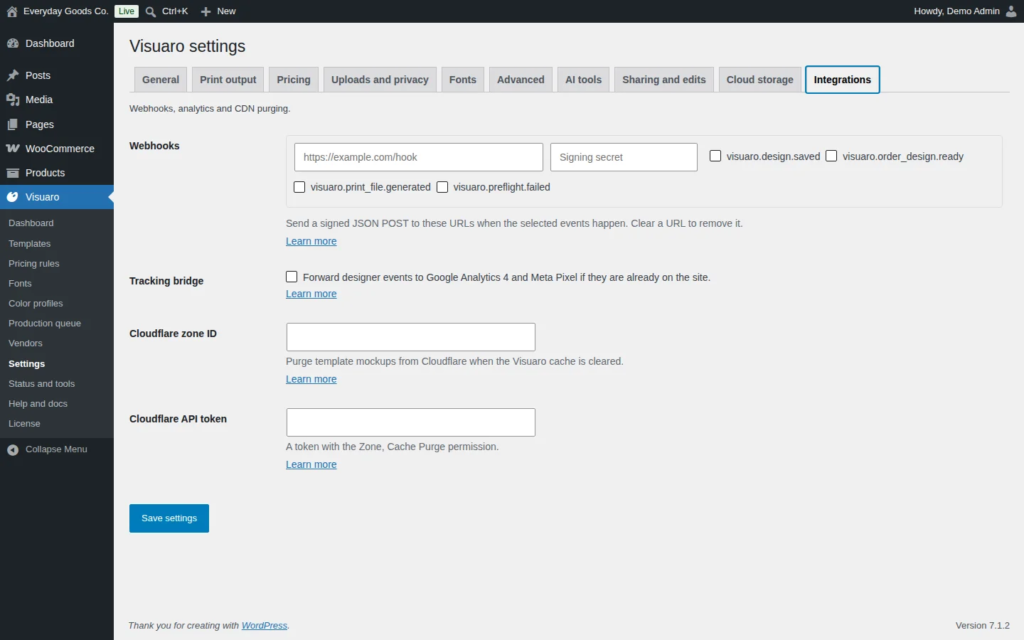
Task: Click the Visuaro plugin icon
Action: (12, 197)
